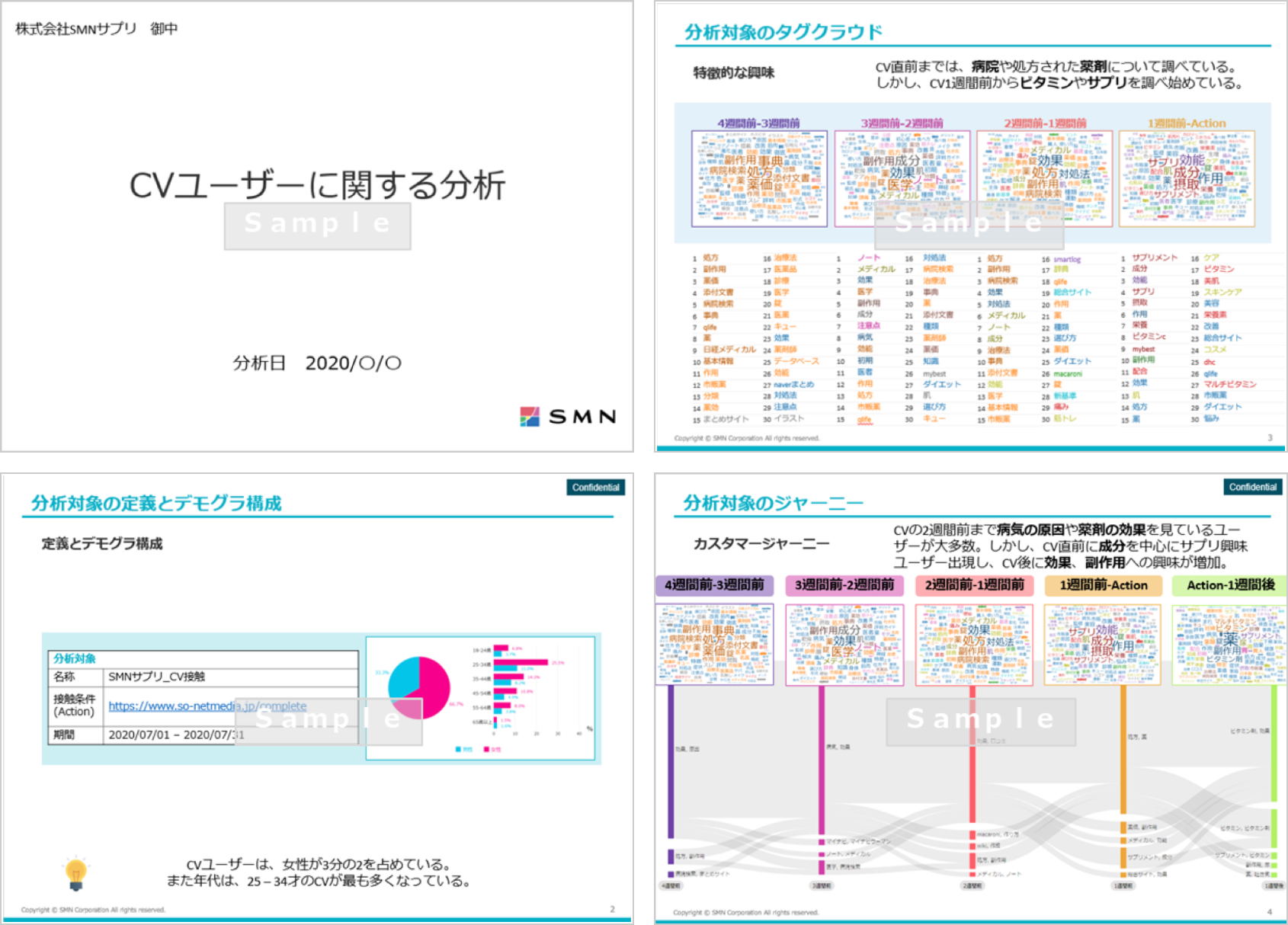Click the lightbulb icon on the demographics slide
Viewport: 1288px width, 925px height.
75,874
